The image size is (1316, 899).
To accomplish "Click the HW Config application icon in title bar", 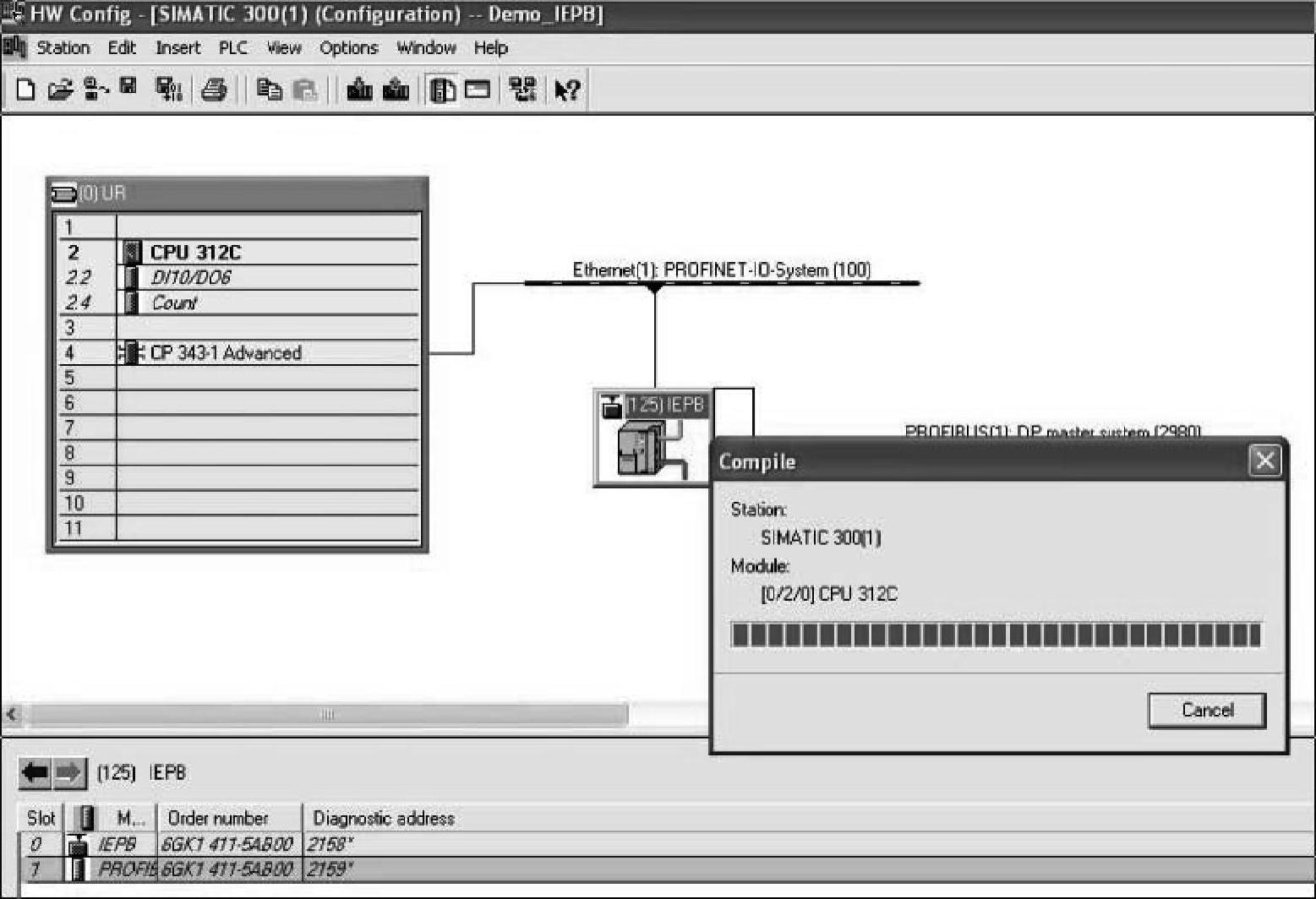I will coord(13,14).
